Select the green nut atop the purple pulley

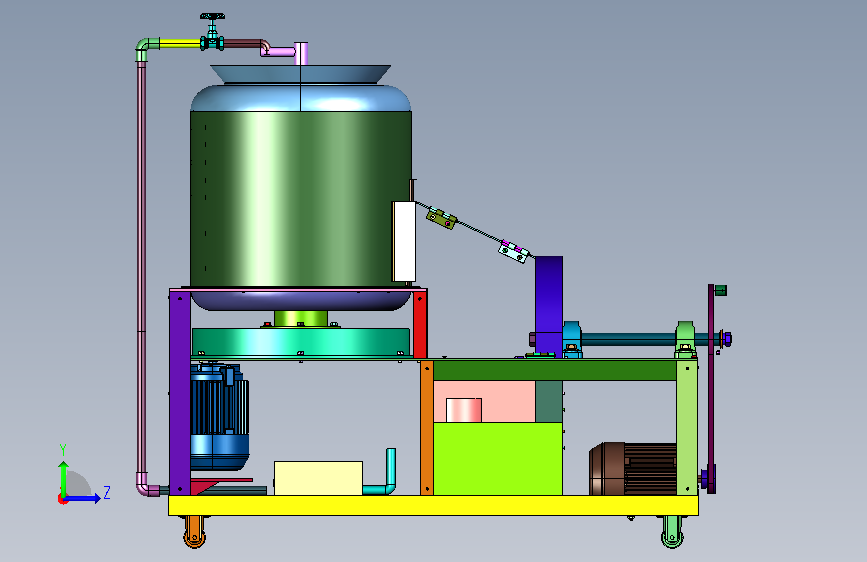720,290
